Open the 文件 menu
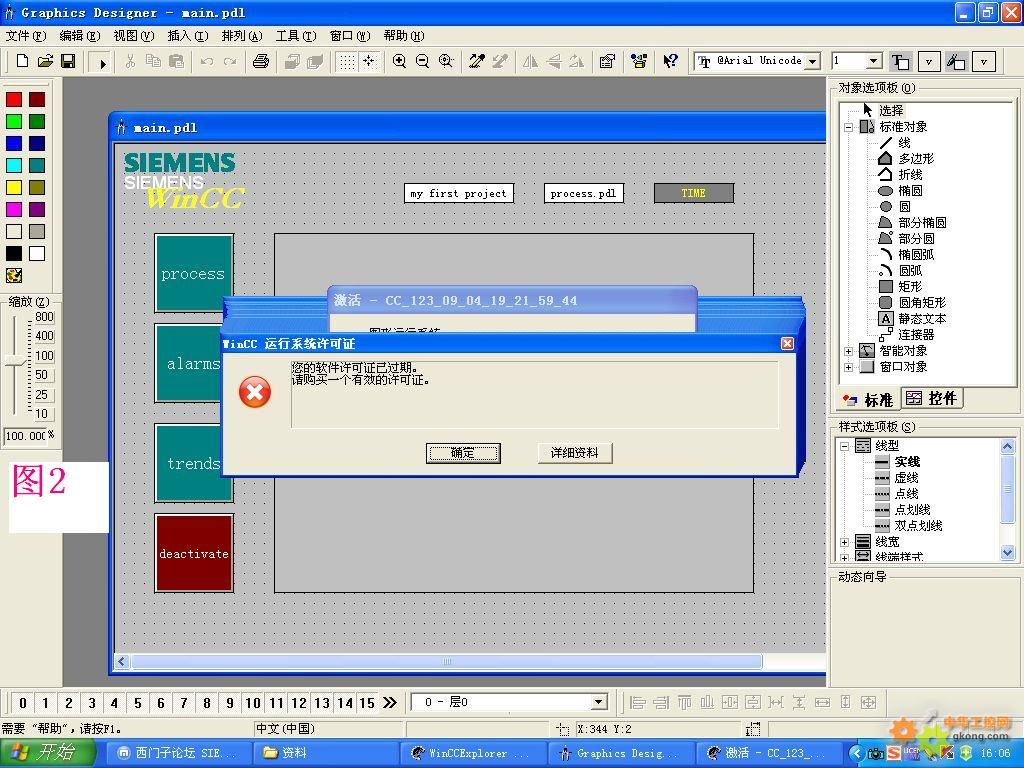This screenshot has width=1024, height=768. (26, 35)
